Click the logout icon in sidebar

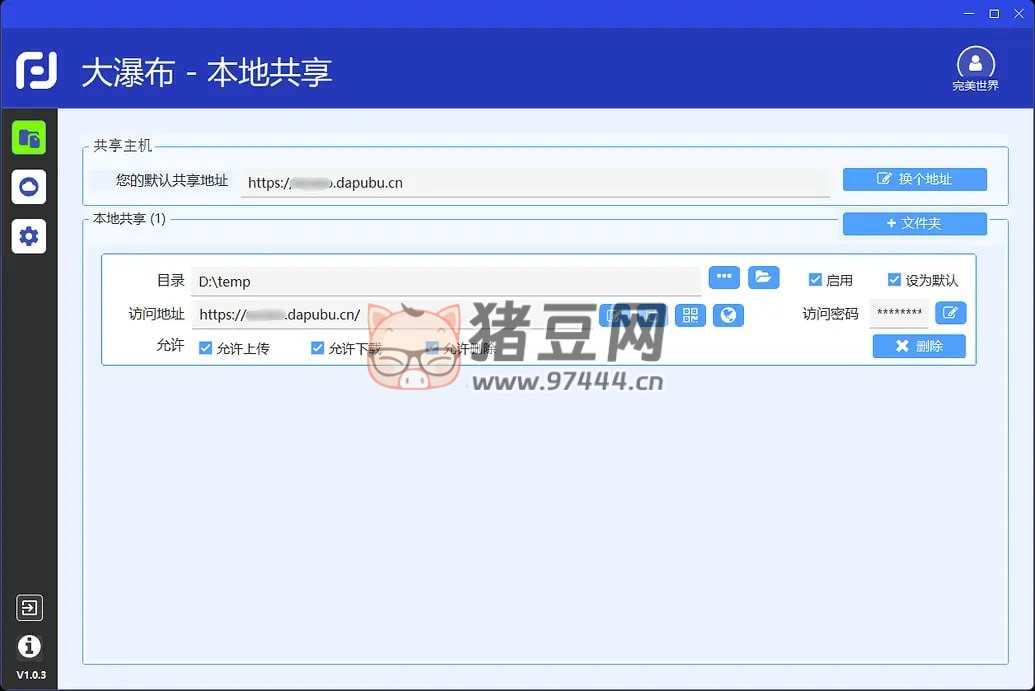pyautogui.click(x=30, y=607)
